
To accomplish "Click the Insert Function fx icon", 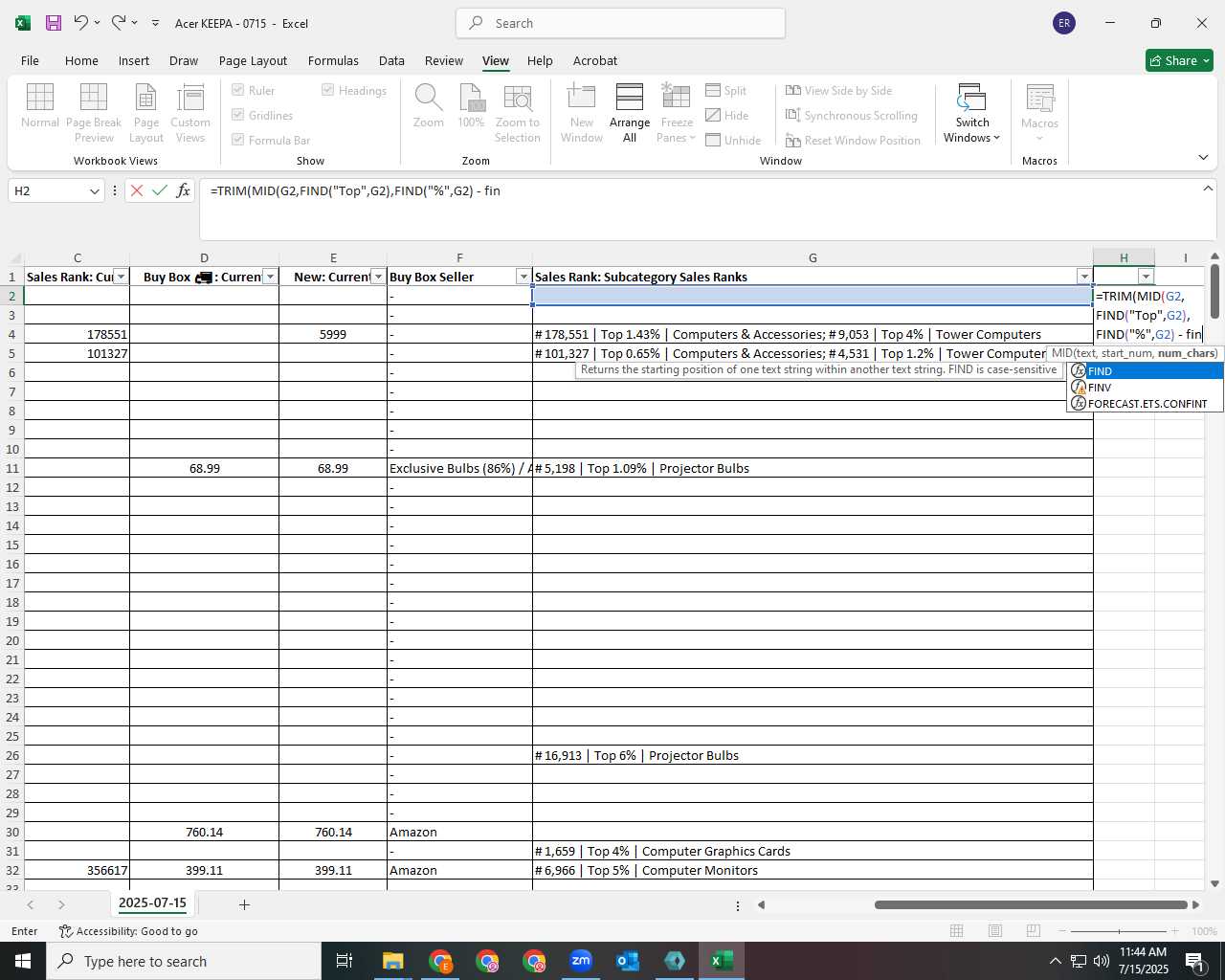I will (183, 190).
